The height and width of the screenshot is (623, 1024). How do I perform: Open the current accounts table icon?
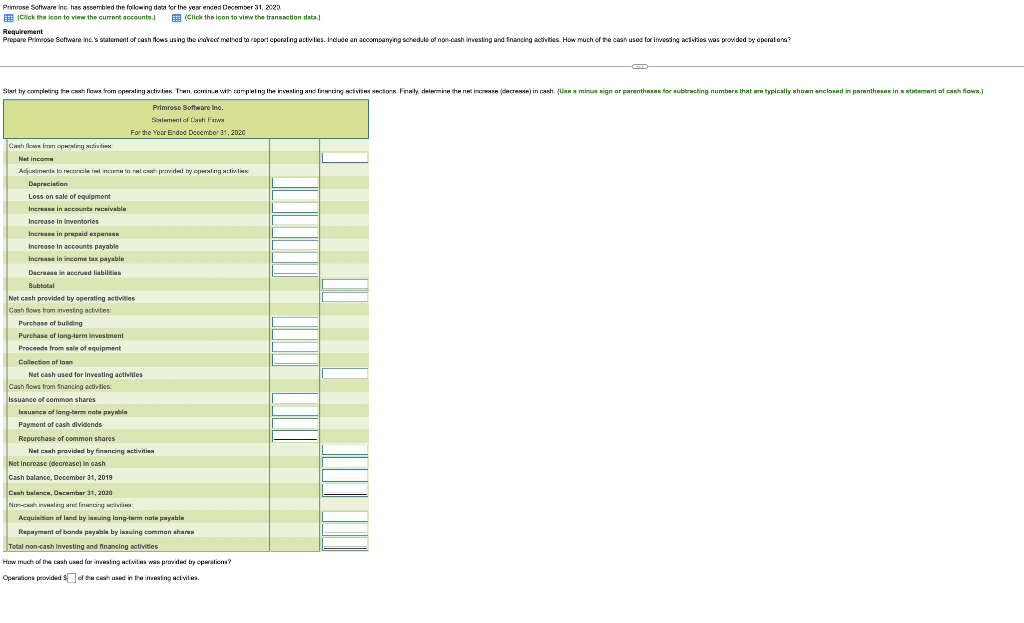point(8,18)
